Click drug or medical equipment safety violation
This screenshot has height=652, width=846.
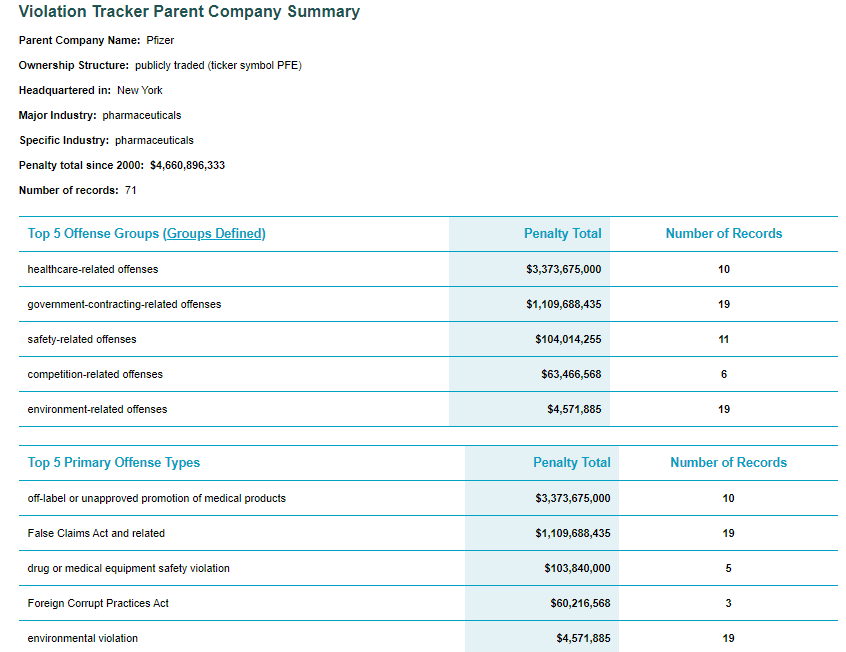tap(128, 568)
